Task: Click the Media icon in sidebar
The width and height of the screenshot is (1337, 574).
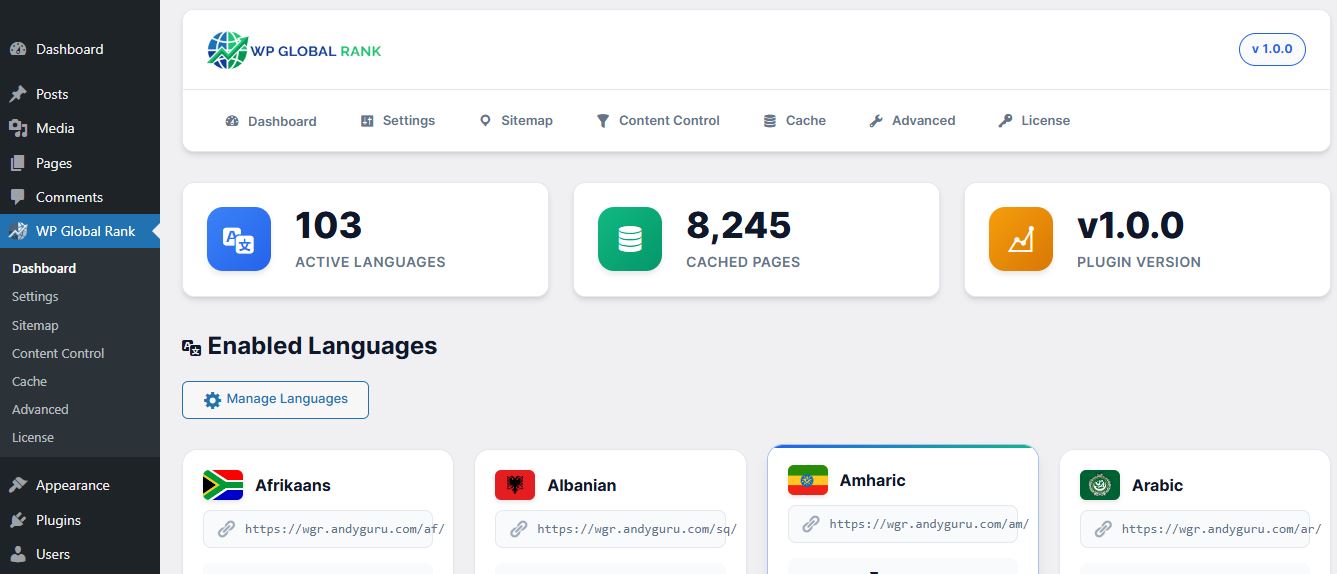Action: (18, 128)
